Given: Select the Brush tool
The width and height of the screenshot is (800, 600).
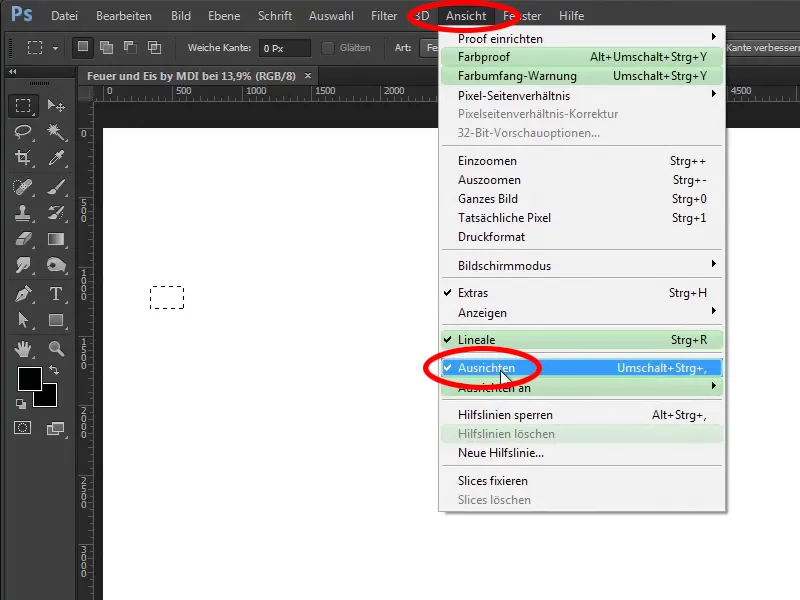Looking at the screenshot, I should coord(56,187).
